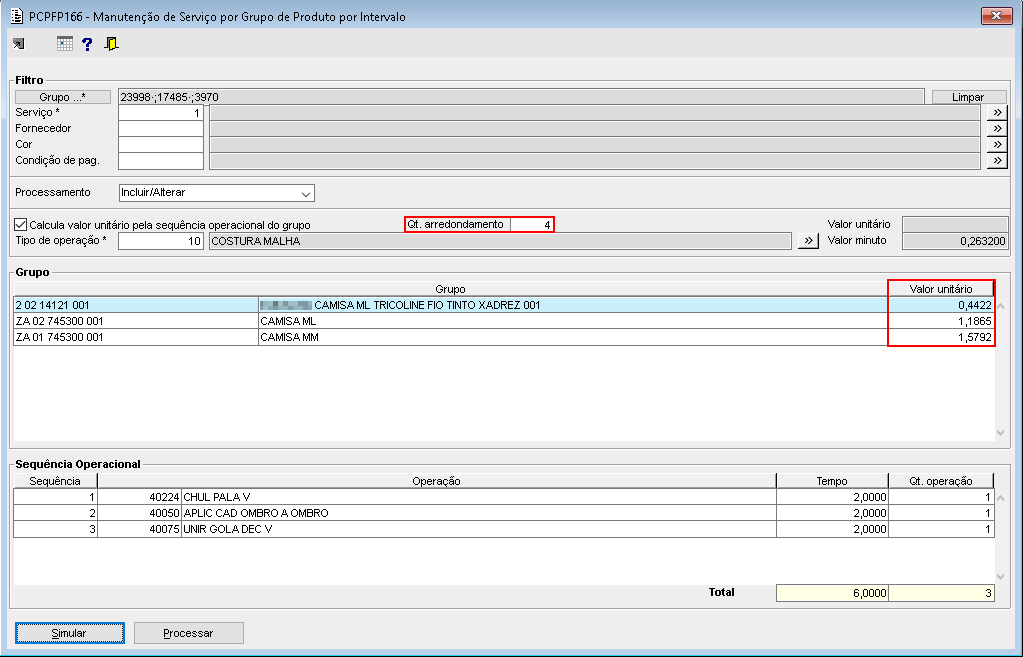Close the PCPFP166 window
Screen dimensions: 1023x657
[996, 16]
